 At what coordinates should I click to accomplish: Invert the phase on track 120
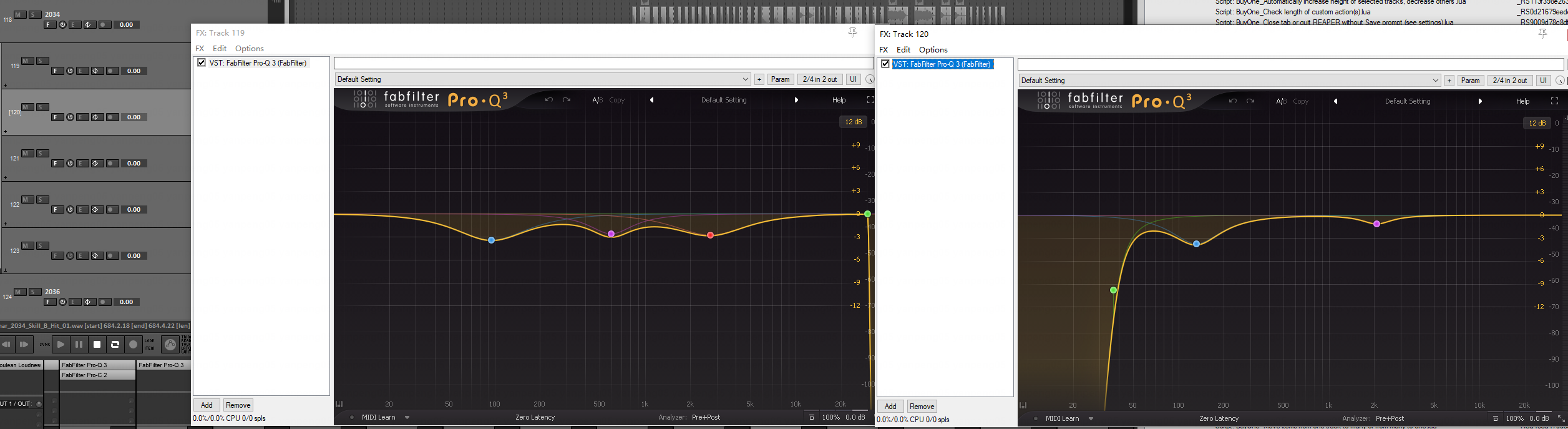(96, 117)
